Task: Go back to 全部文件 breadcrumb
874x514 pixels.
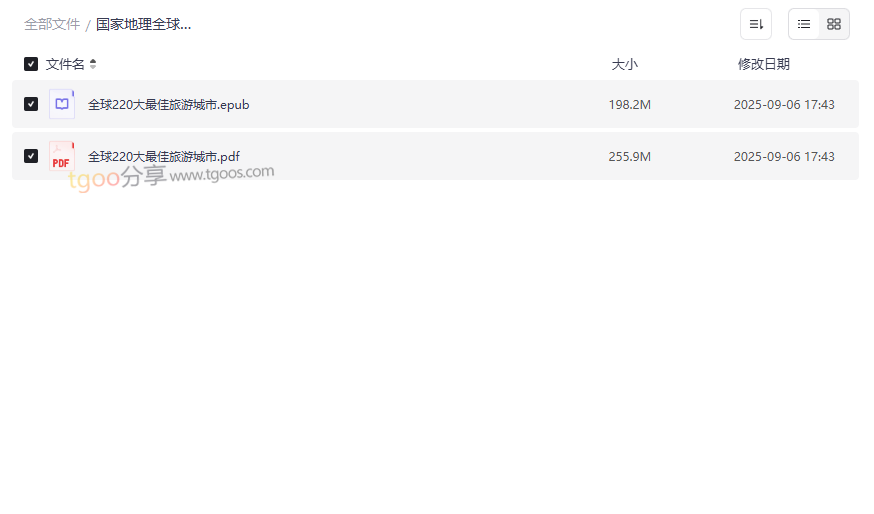Action: pyautogui.click(x=52, y=25)
